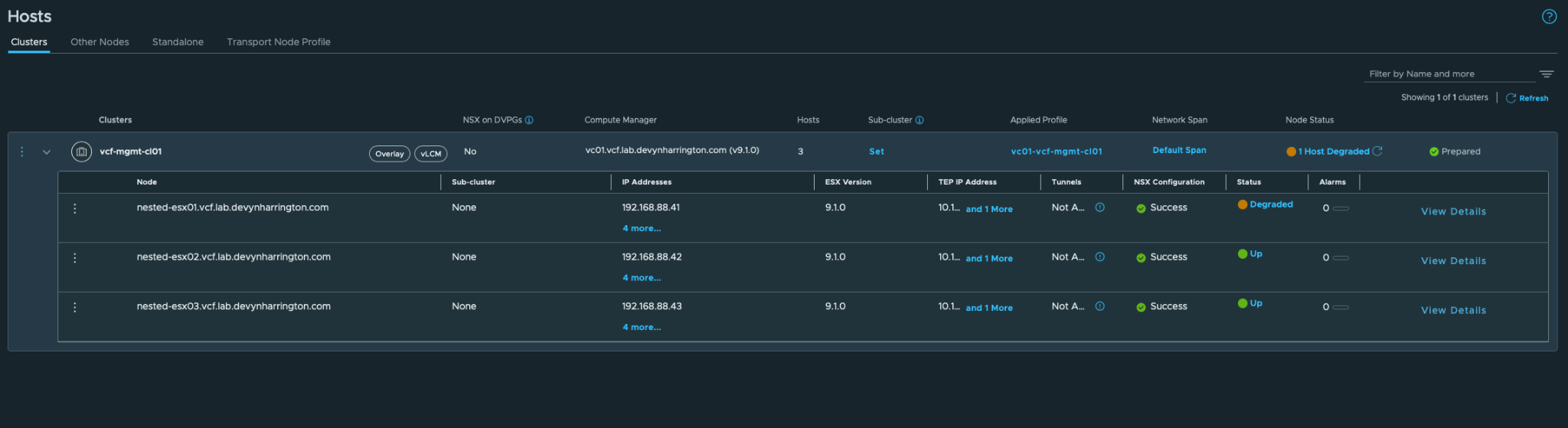This screenshot has height=428, width=1568.
Task: Open actions menu for vcf-mgmt-cl01 cluster
Action: [x=22, y=152]
